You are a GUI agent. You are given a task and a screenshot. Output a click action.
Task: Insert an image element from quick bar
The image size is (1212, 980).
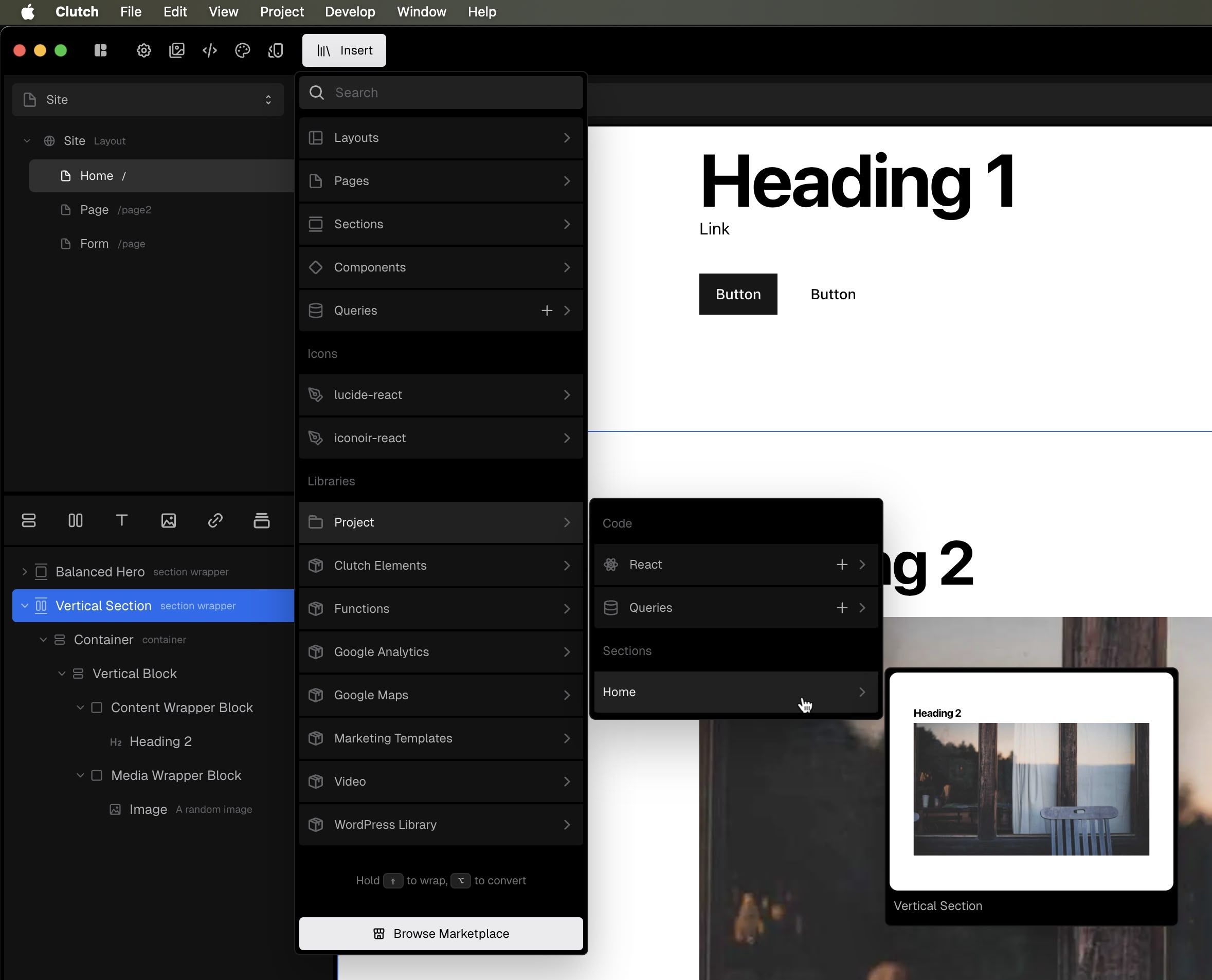169,520
